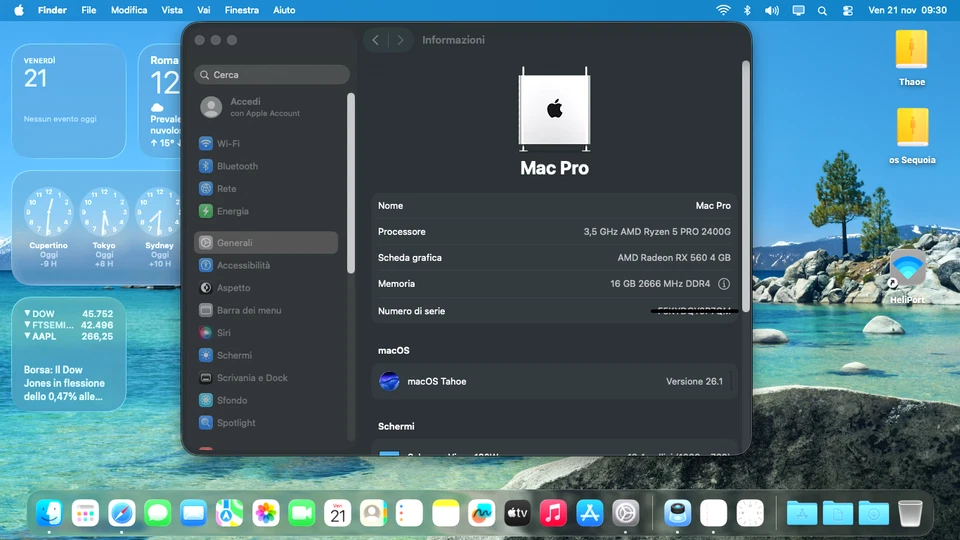Open Music app from the Dock
The width and height of the screenshot is (960, 540).
pyautogui.click(x=553, y=513)
